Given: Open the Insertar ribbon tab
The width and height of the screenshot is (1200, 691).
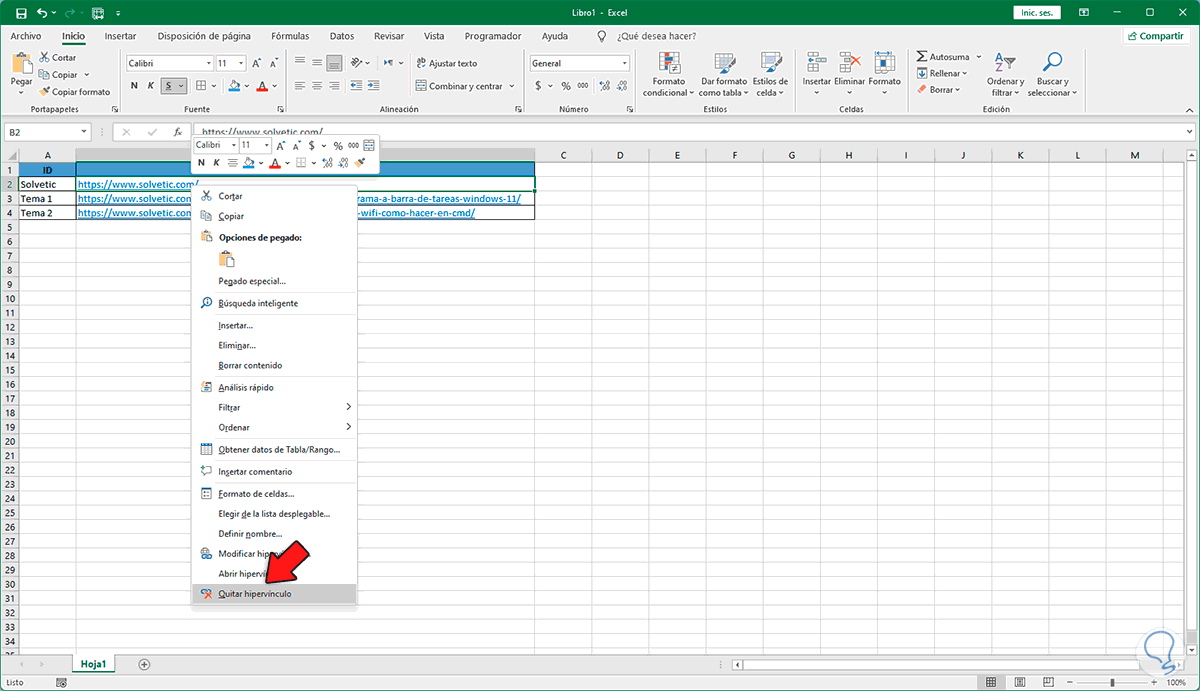Looking at the screenshot, I should (x=120, y=36).
